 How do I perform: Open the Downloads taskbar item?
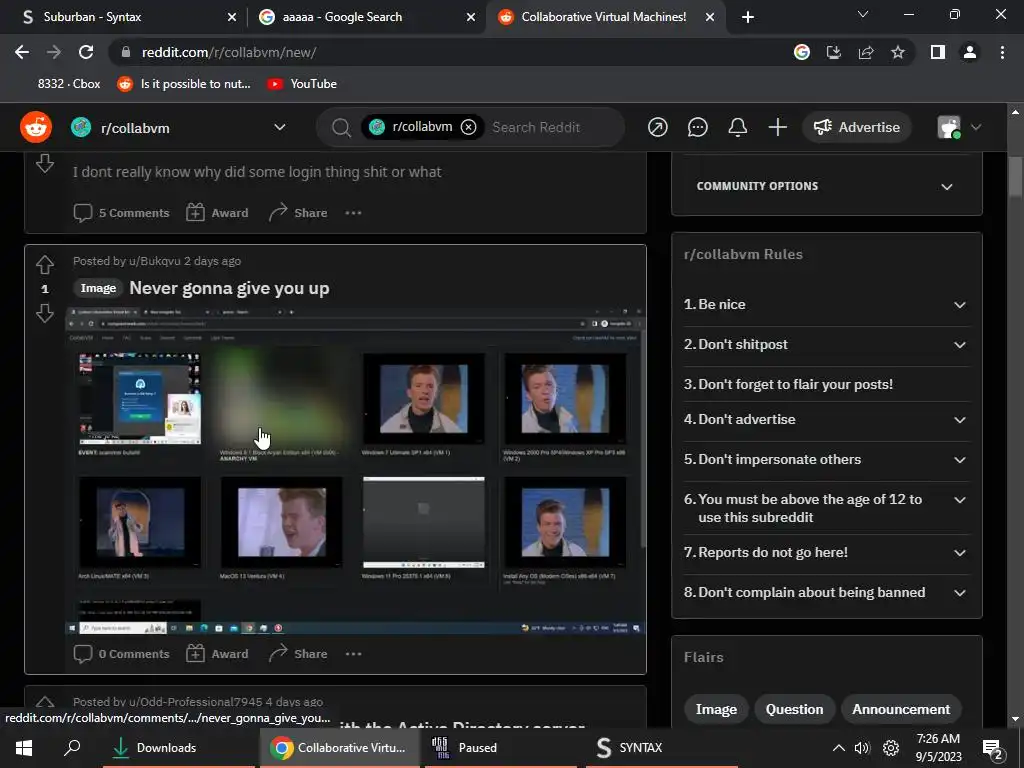click(x=179, y=748)
